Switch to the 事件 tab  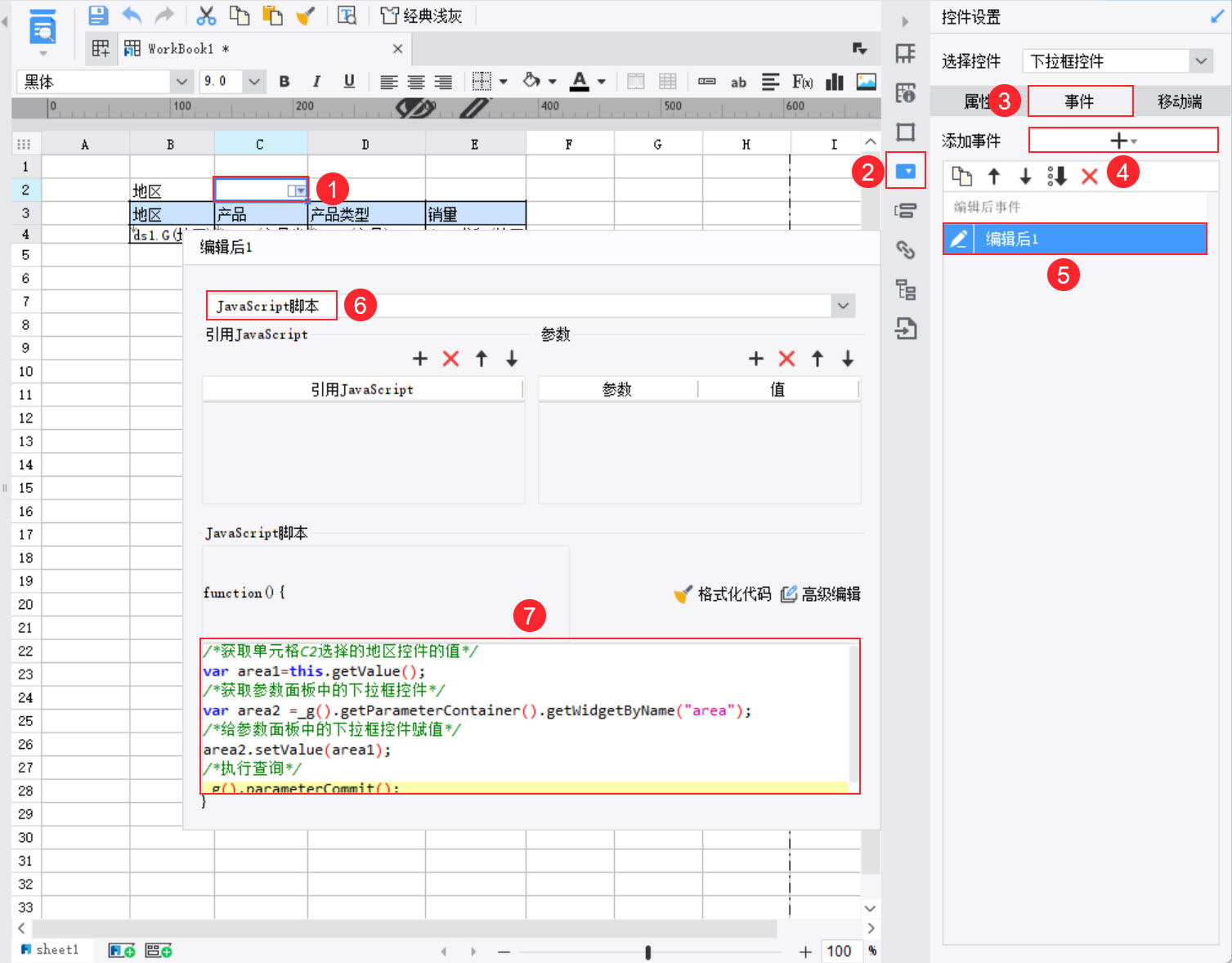(x=1080, y=101)
